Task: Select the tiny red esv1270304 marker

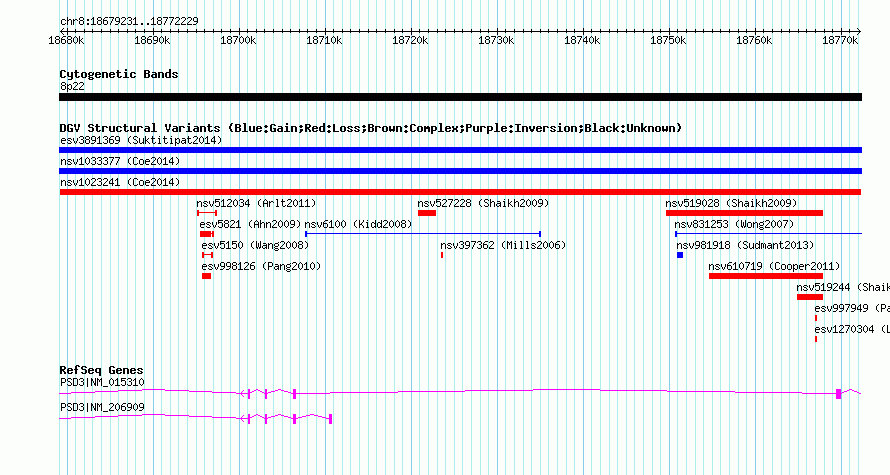Action: (816, 339)
